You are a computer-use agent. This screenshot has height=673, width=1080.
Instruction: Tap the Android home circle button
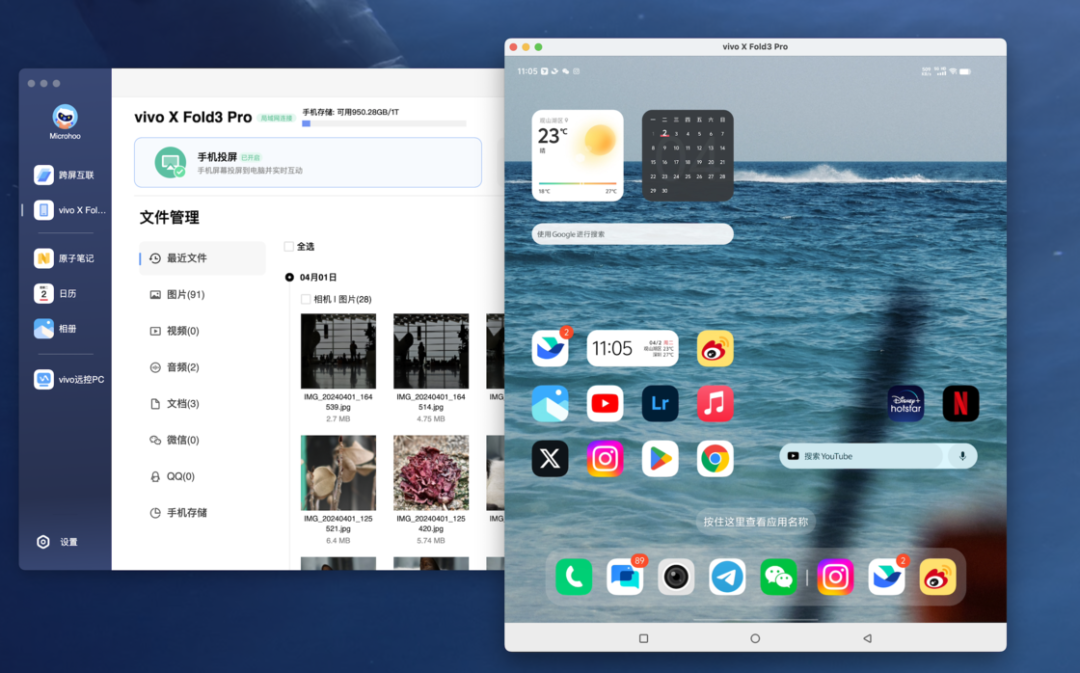tap(755, 639)
